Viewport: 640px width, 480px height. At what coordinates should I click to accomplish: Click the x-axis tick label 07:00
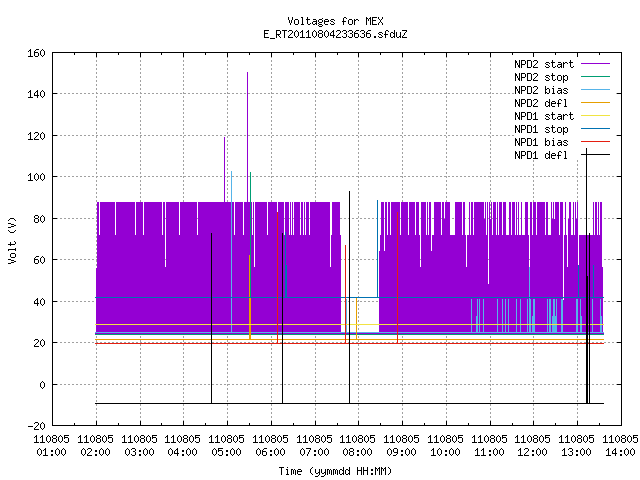coord(314,452)
